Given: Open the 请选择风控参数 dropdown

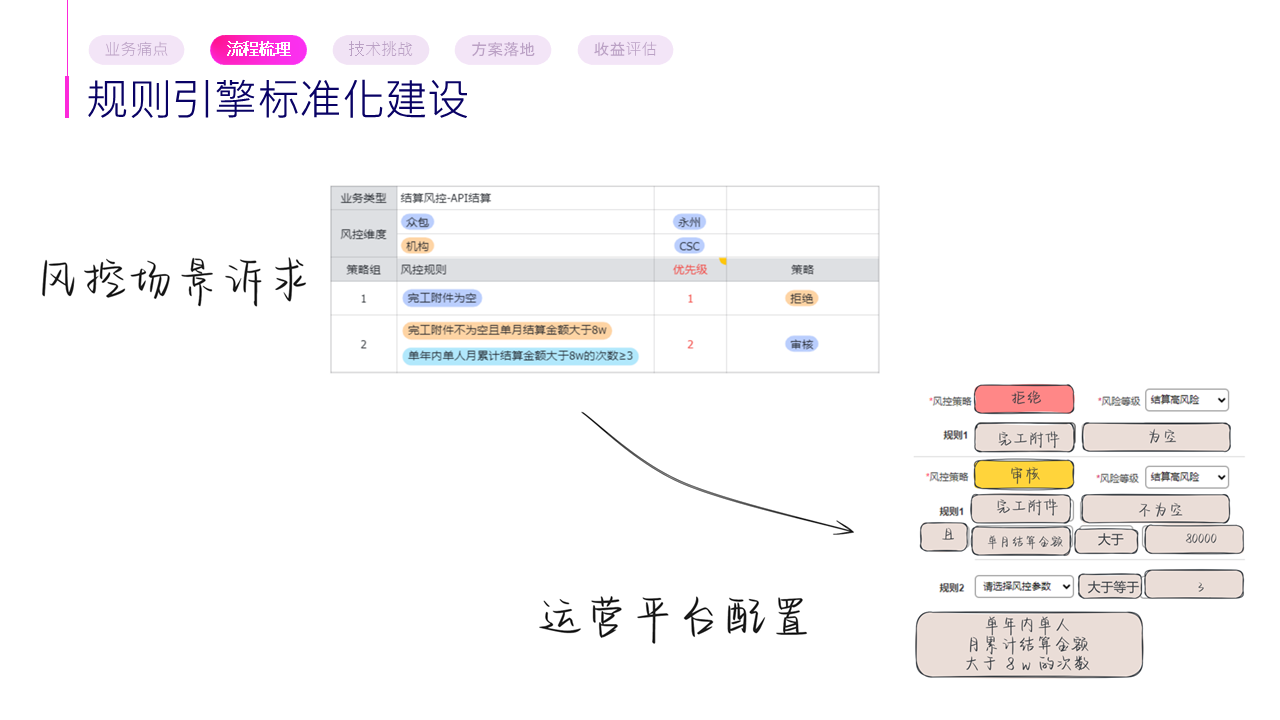Looking at the screenshot, I should (x=1024, y=587).
